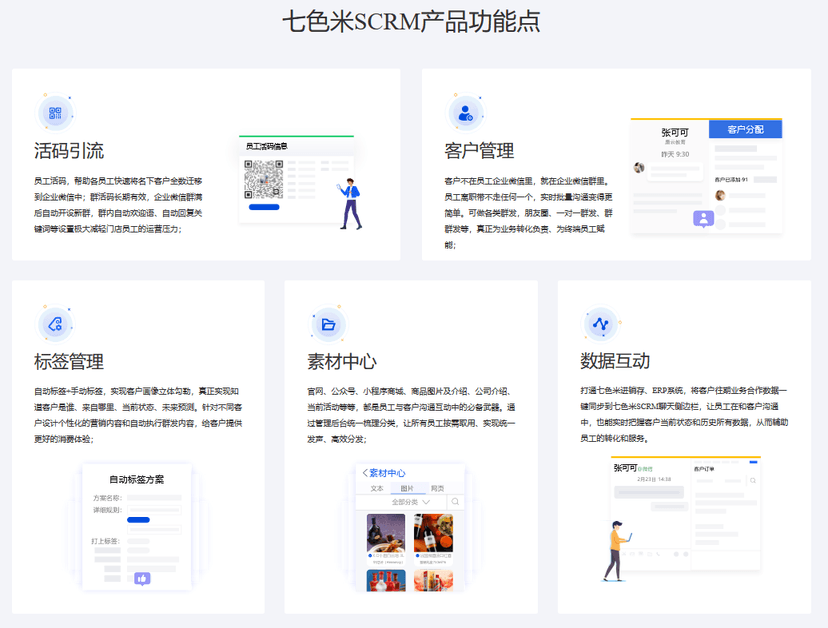Click the walking man with laptop illustration
Viewport: 828px width, 628px height.
click(x=617, y=551)
